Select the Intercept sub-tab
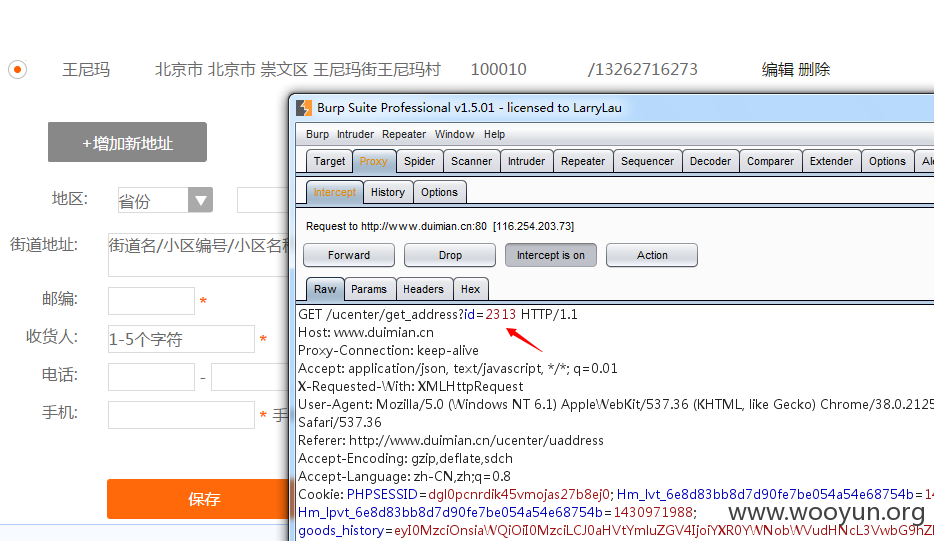 tap(334, 192)
